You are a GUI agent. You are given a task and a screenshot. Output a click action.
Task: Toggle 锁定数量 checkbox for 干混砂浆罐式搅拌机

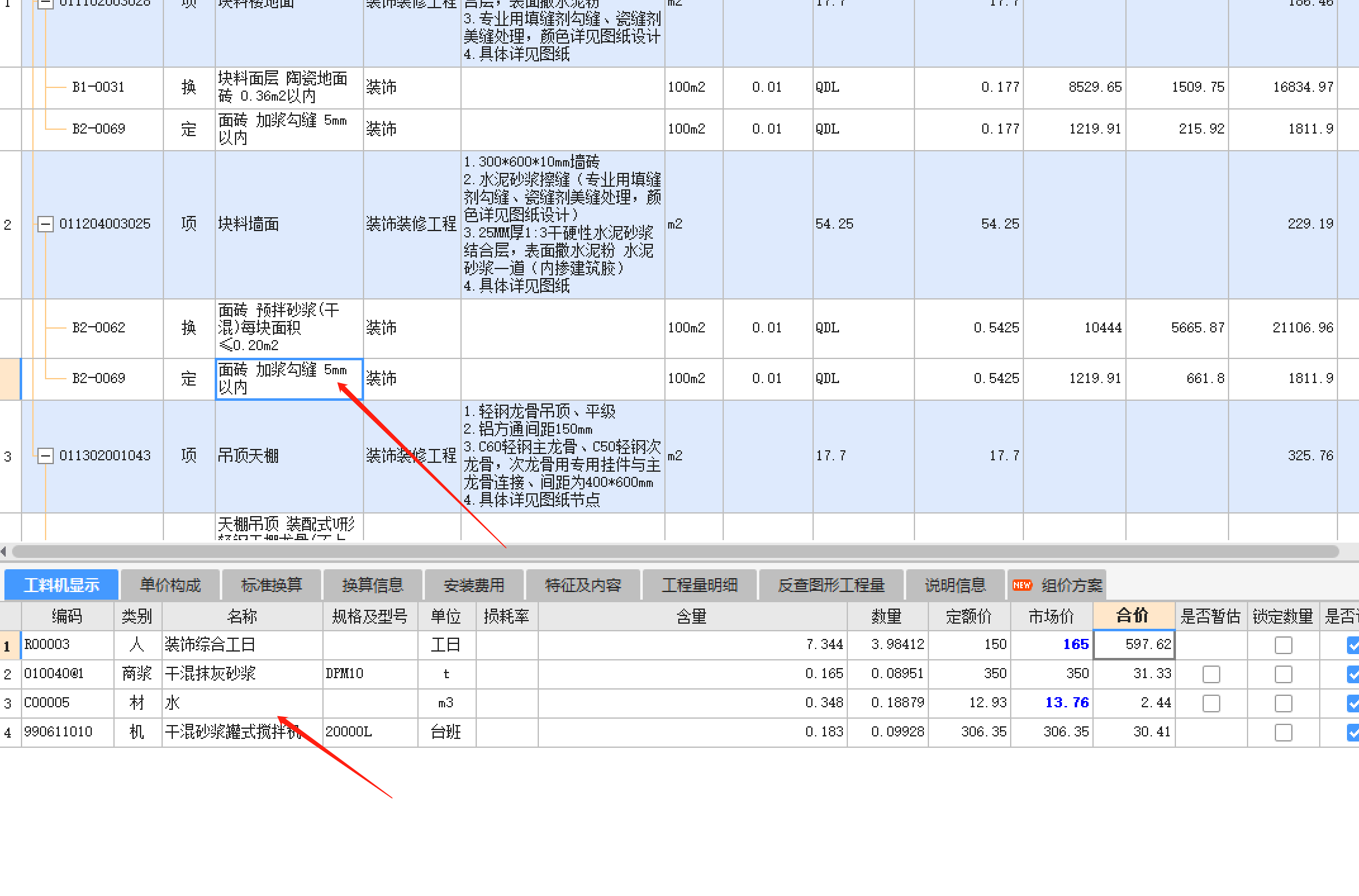[1283, 733]
